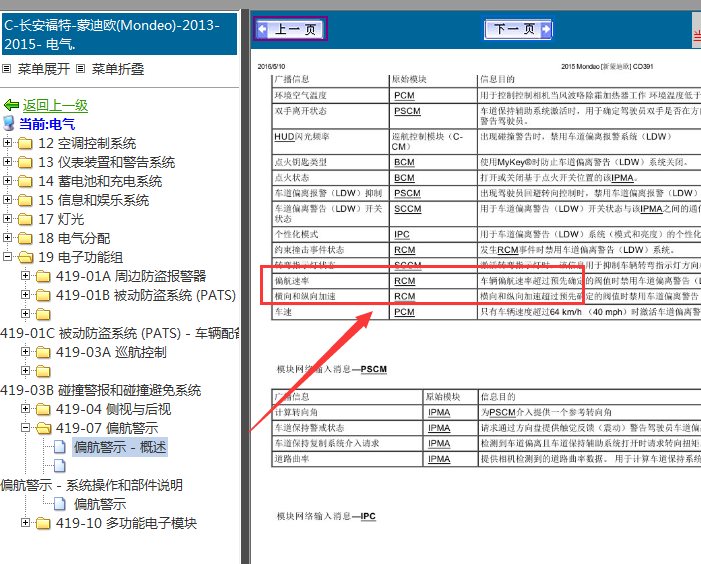The image size is (701, 564).
Task: Click folder icon of 13 仪表装置和警告系统
Action: pos(25,162)
